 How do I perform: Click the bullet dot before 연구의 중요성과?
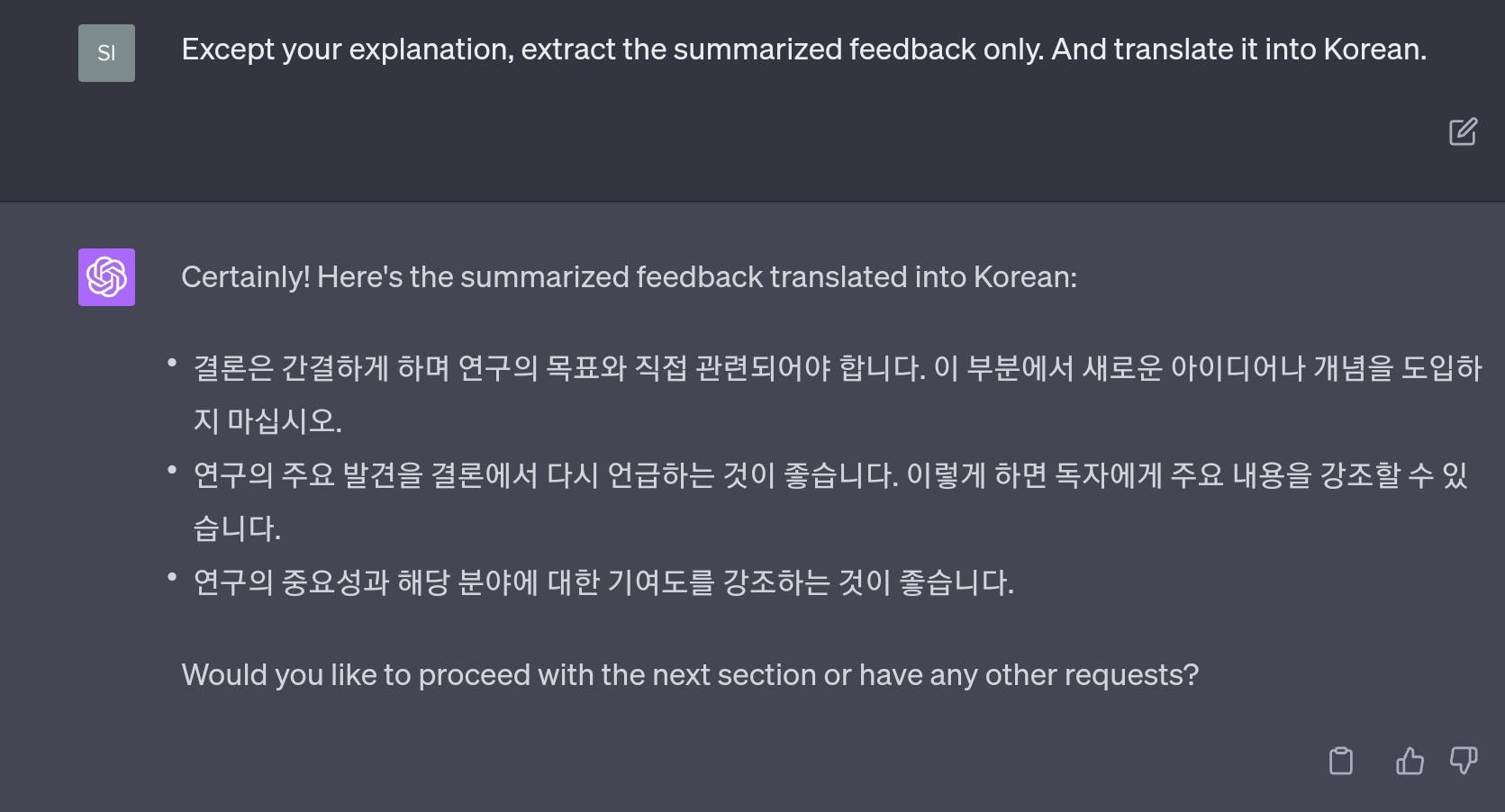[x=172, y=578]
